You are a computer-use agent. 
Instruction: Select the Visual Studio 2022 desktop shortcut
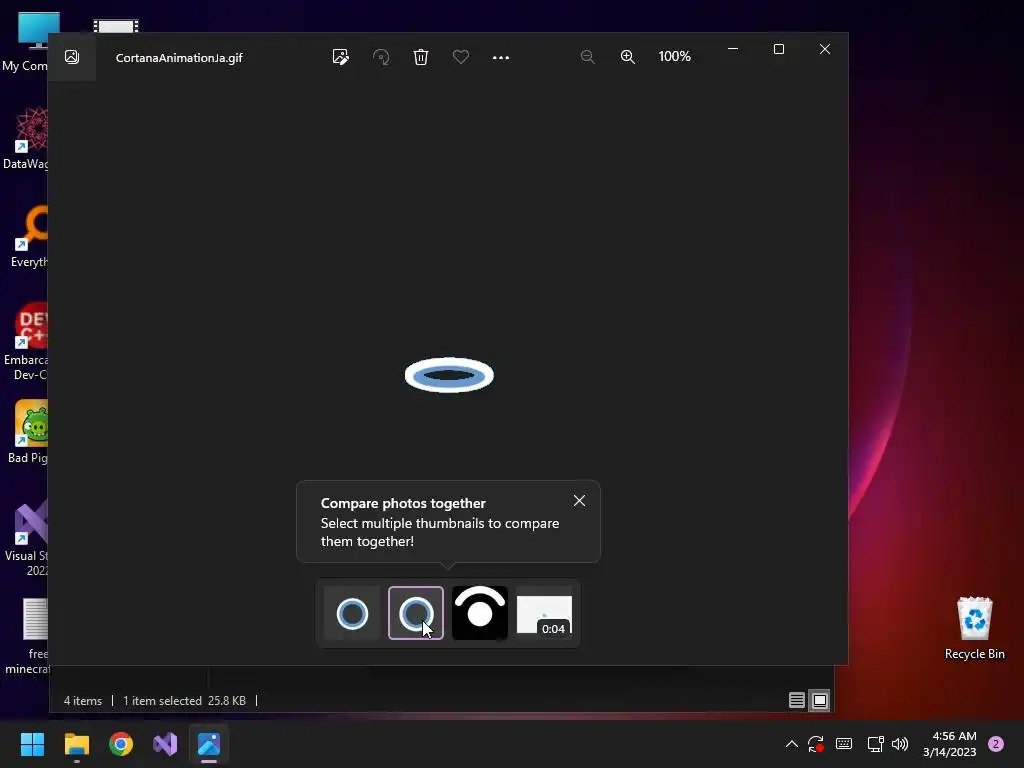tap(27, 537)
